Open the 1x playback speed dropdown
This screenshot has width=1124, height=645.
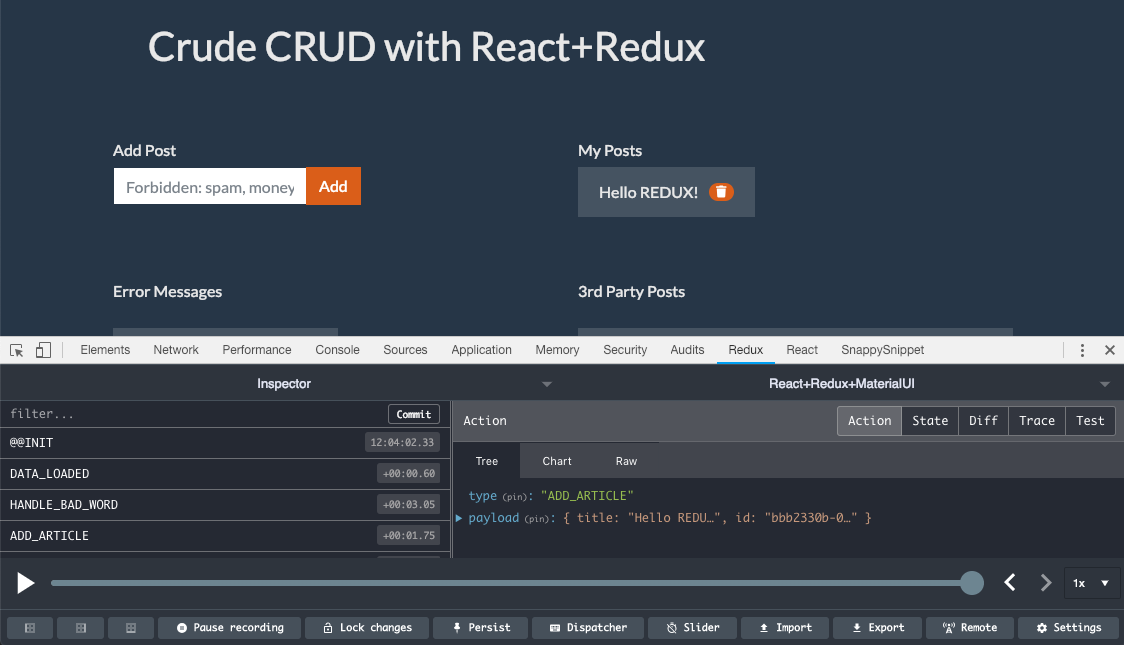[x=1091, y=583]
